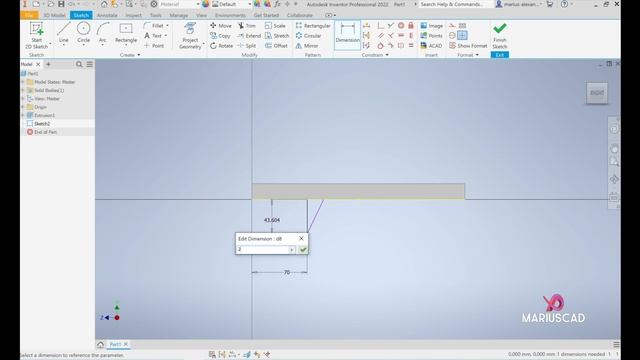640x360 pixels.
Task: Click Finish Sketch
Action: pos(500,36)
